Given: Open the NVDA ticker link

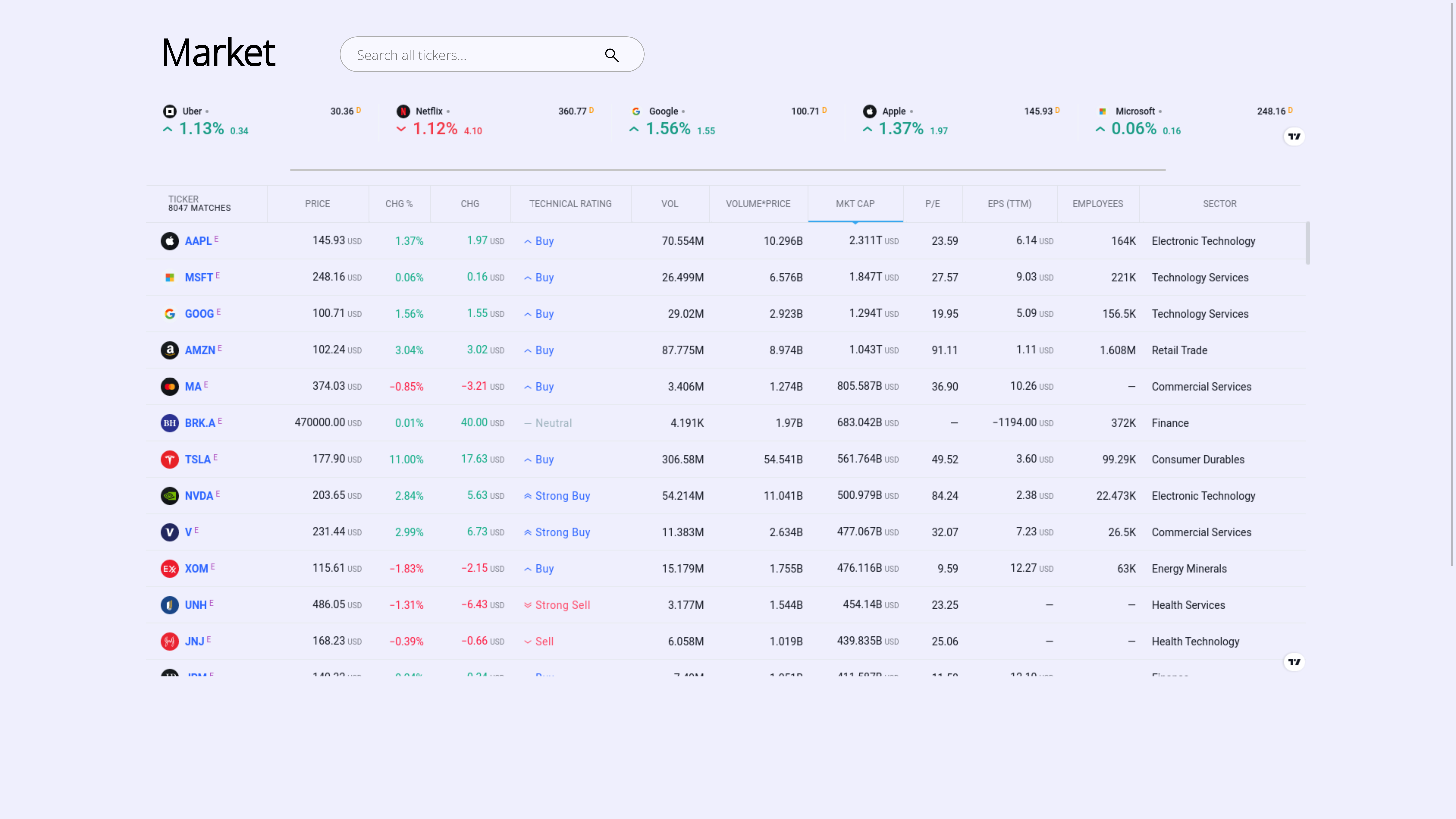Looking at the screenshot, I should pos(199,496).
